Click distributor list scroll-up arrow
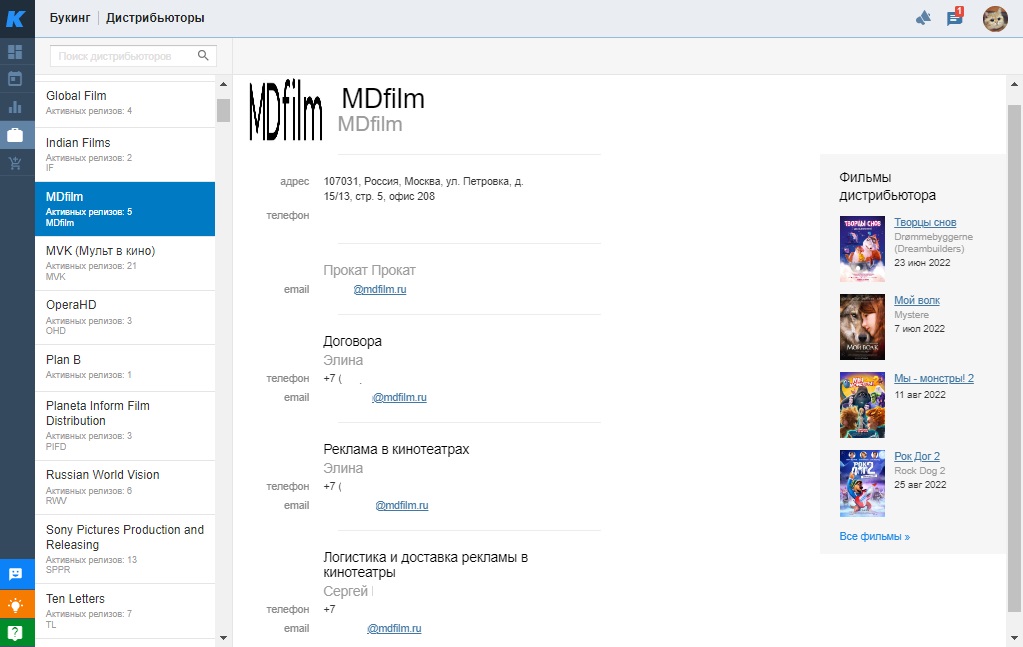The height and width of the screenshot is (647, 1023). click(x=223, y=85)
